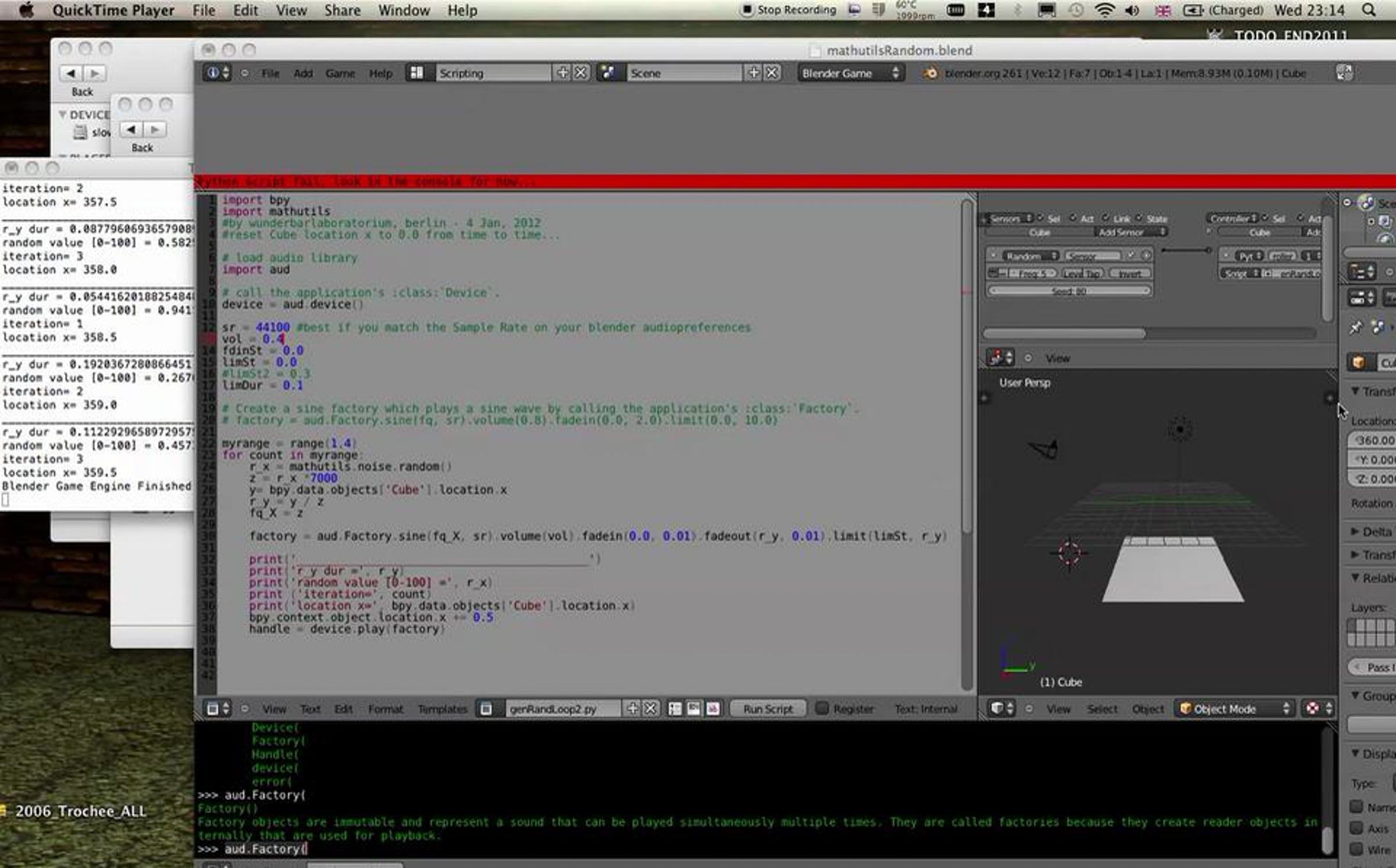Open the Info editor type selector
The image size is (1396, 868).
point(218,73)
